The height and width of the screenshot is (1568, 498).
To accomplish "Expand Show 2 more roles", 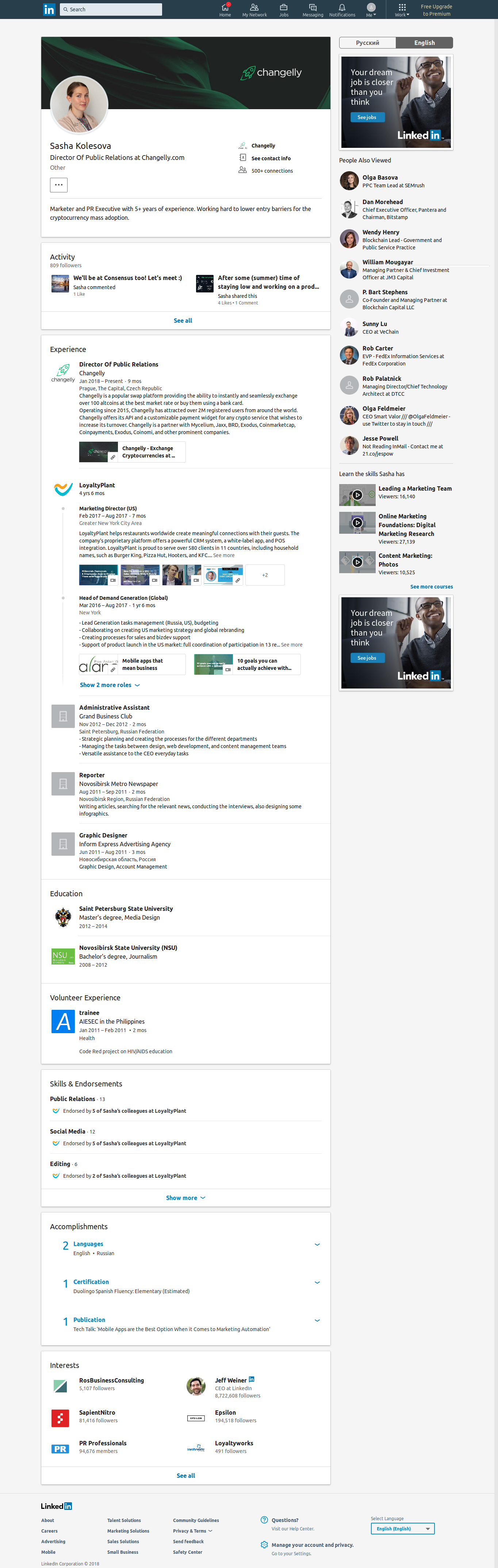I will (x=110, y=685).
